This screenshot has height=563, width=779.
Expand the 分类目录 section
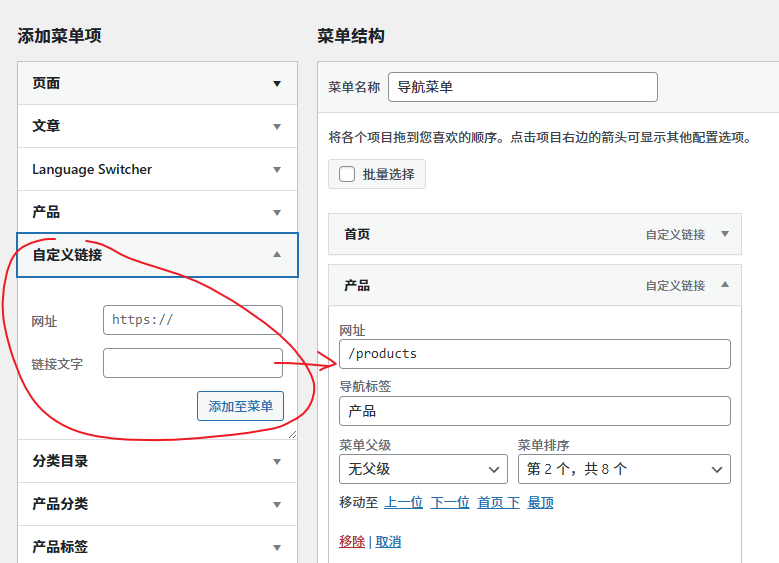[277, 462]
